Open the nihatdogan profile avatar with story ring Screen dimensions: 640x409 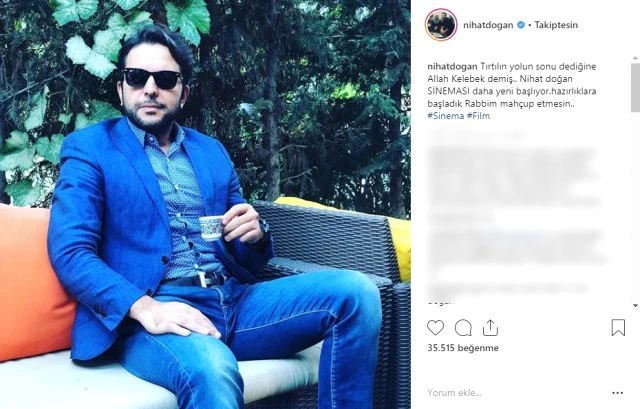tap(441, 25)
